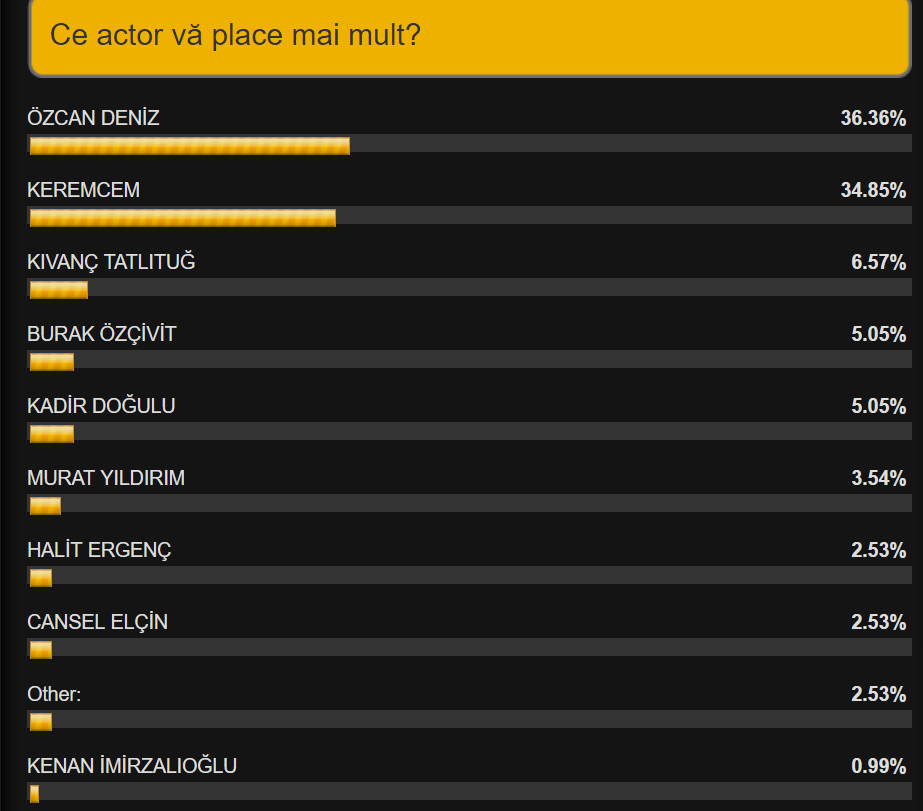Image resolution: width=923 pixels, height=811 pixels.
Task: Click the CANSEL ELÇİN option label
Action: pos(98,622)
